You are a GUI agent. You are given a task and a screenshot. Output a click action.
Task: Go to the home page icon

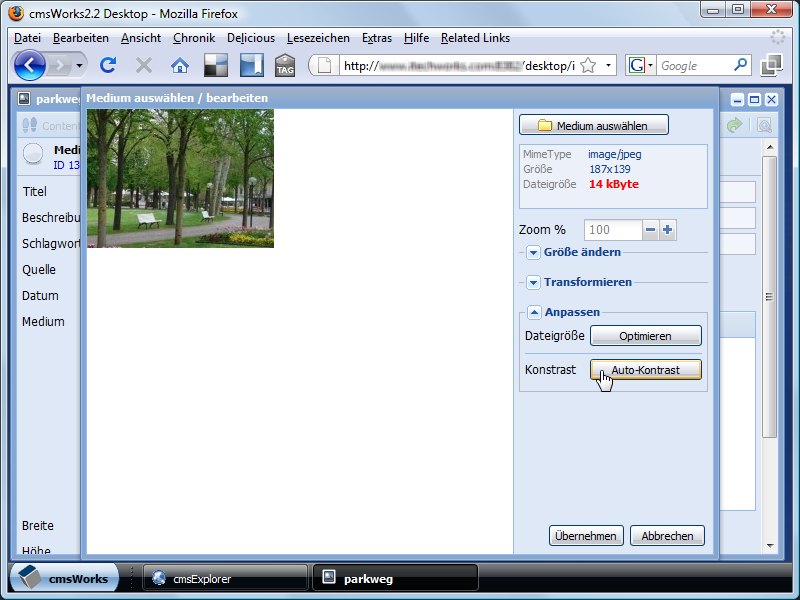[180, 65]
